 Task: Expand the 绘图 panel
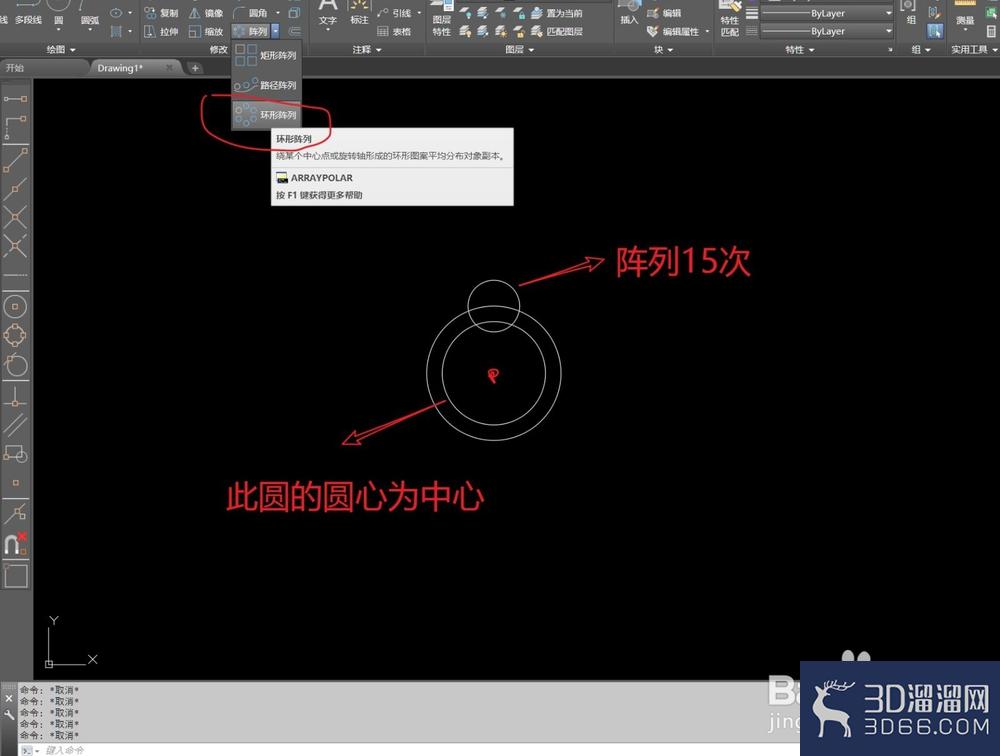coord(61,49)
